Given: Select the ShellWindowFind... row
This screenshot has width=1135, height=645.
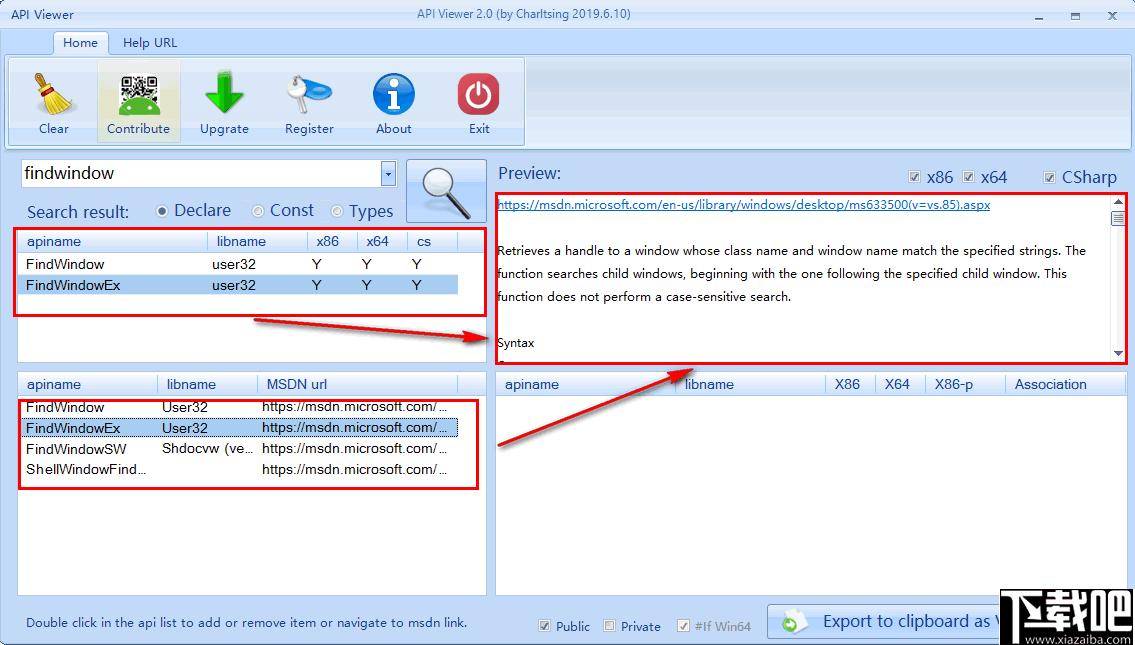Looking at the screenshot, I should (x=239, y=469).
